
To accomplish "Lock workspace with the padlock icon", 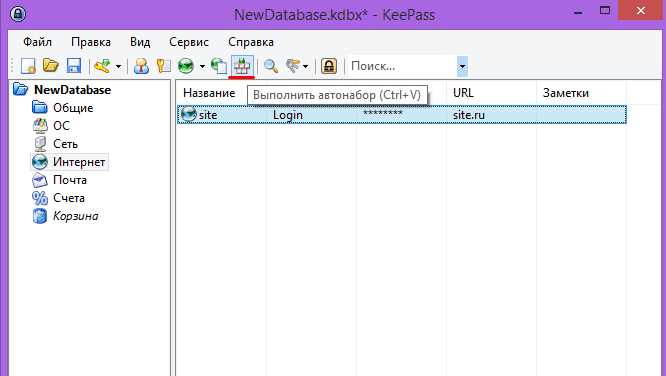I will 329,66.
